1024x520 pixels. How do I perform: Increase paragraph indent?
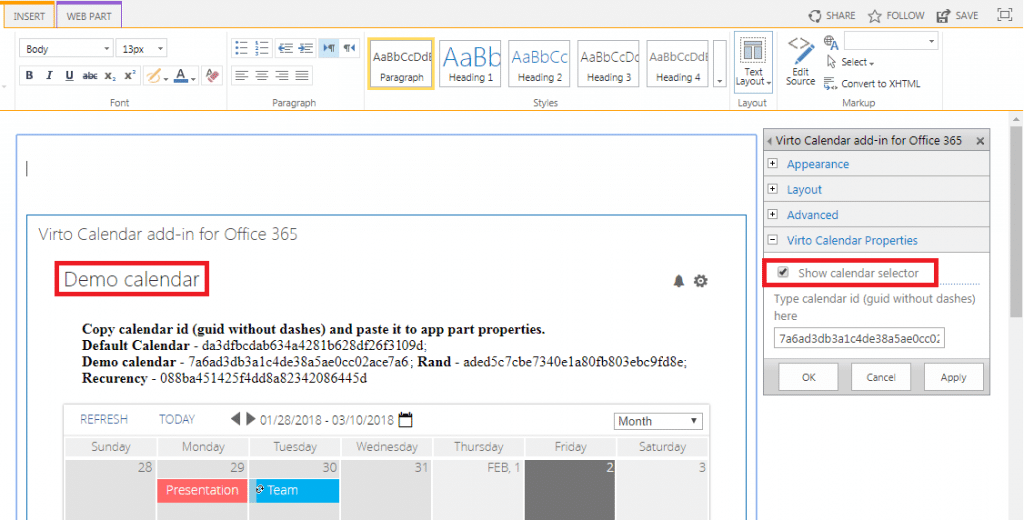[x=306, y=48]
